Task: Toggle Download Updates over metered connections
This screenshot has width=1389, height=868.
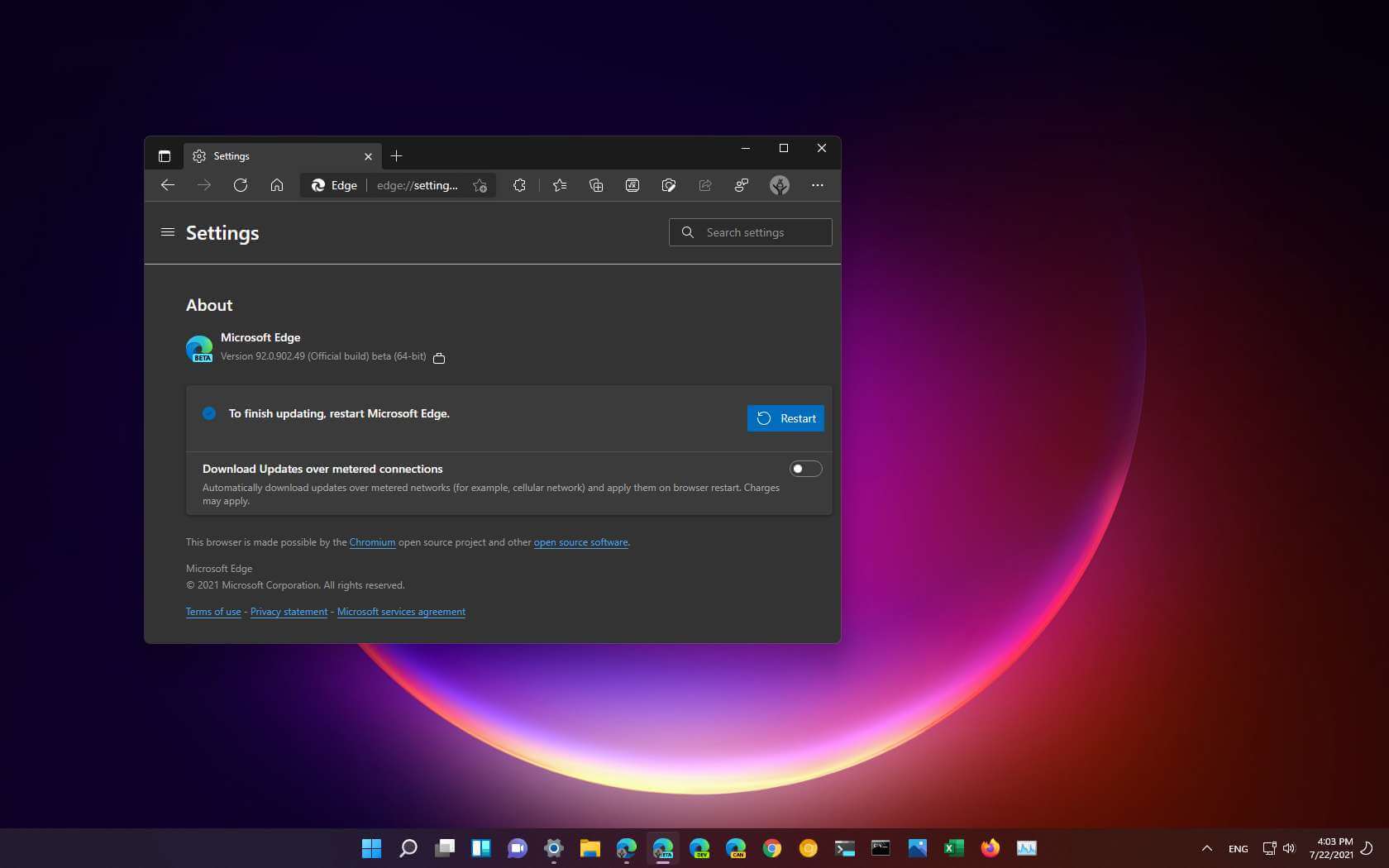Action: pos(805,469)
